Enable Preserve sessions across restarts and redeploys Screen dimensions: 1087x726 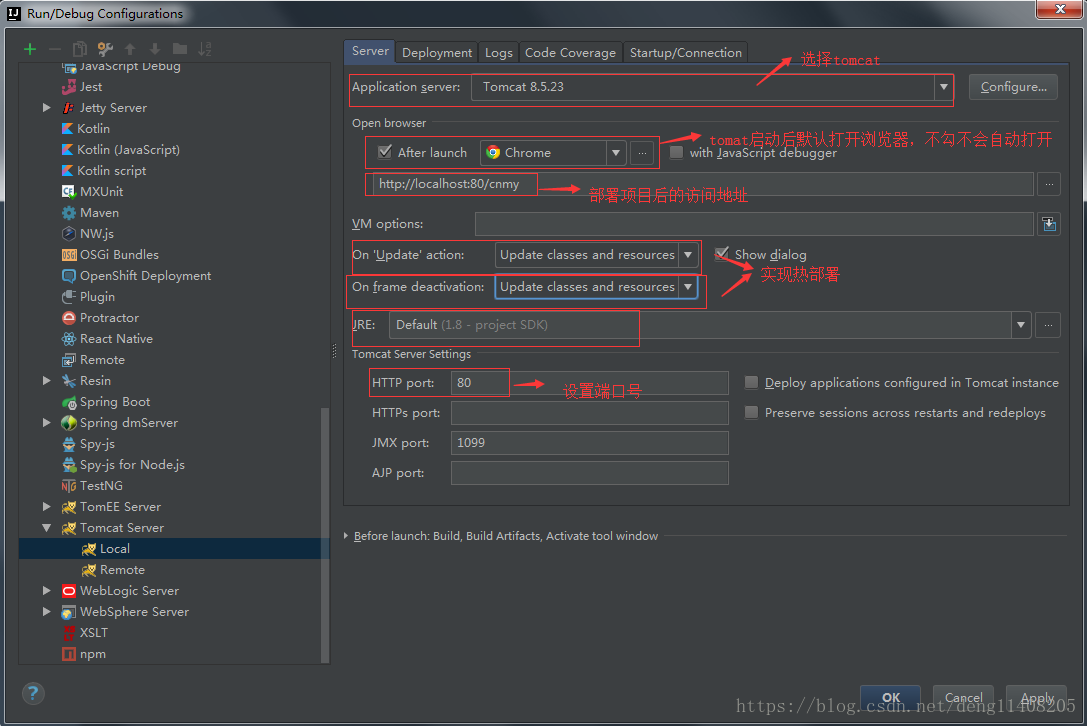[751, 413]
